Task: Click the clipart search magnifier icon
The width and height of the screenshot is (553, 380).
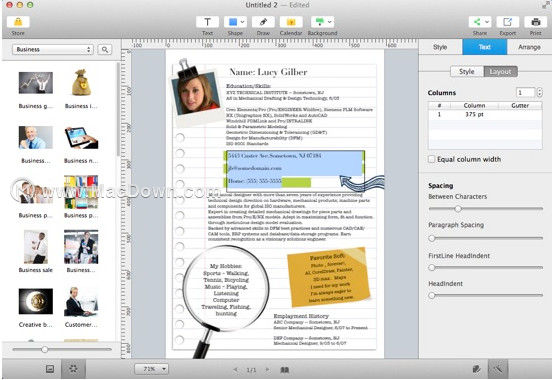Action: pyautogui.click(x=105, y=49)
